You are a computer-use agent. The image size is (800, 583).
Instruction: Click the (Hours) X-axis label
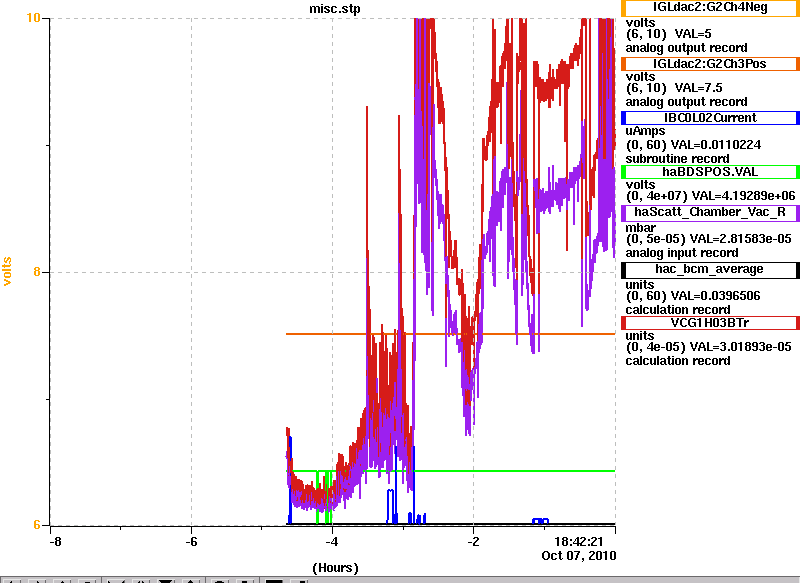335,568
